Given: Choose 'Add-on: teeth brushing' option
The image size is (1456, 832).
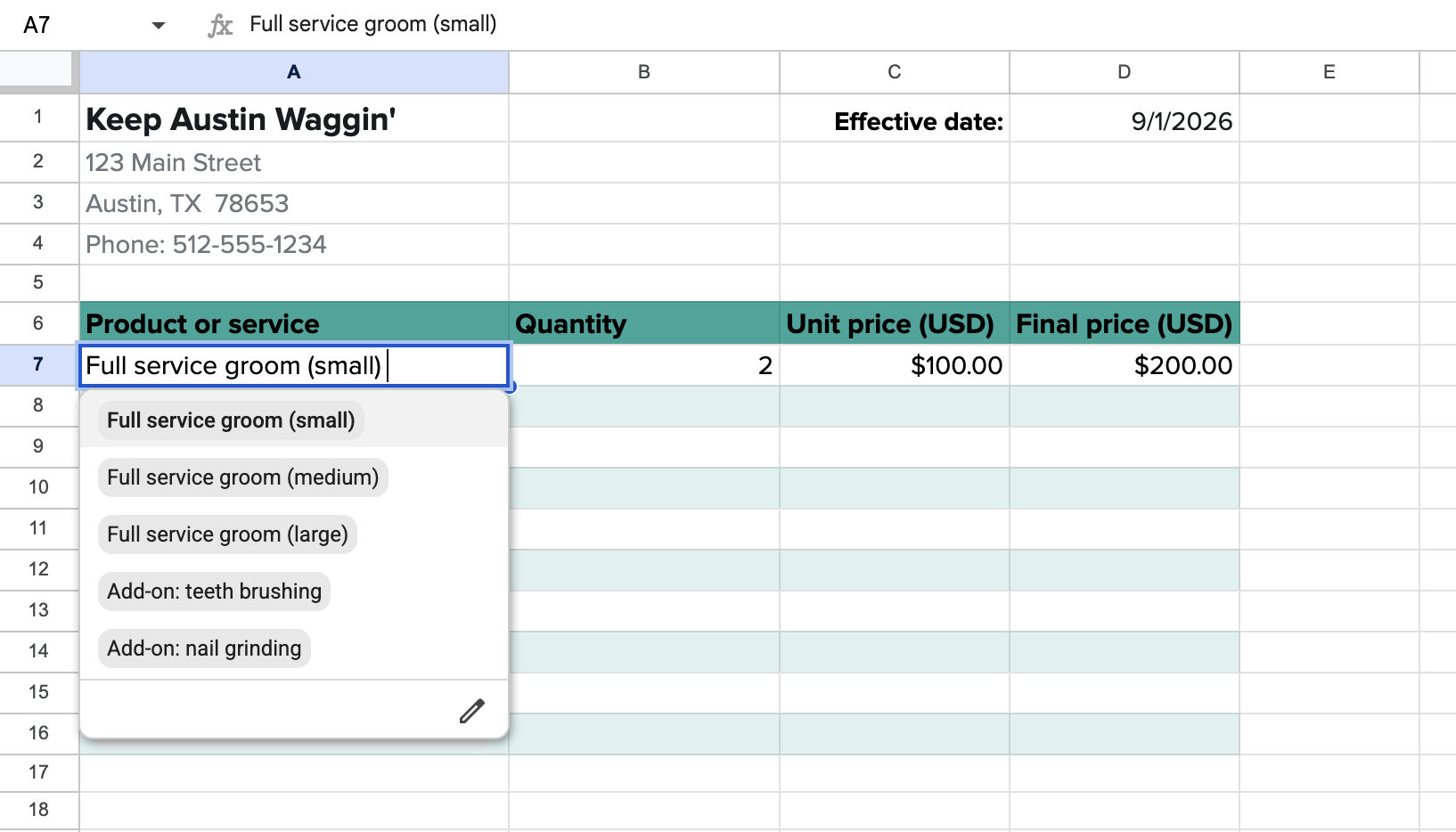Looking at the screenshot, I should (x=214, y=591).
